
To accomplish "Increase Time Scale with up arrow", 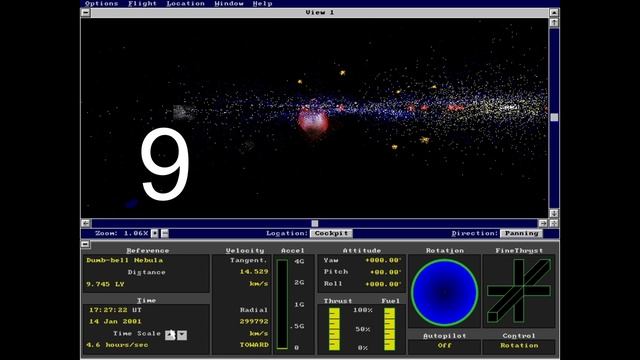I will click(170, 335).
